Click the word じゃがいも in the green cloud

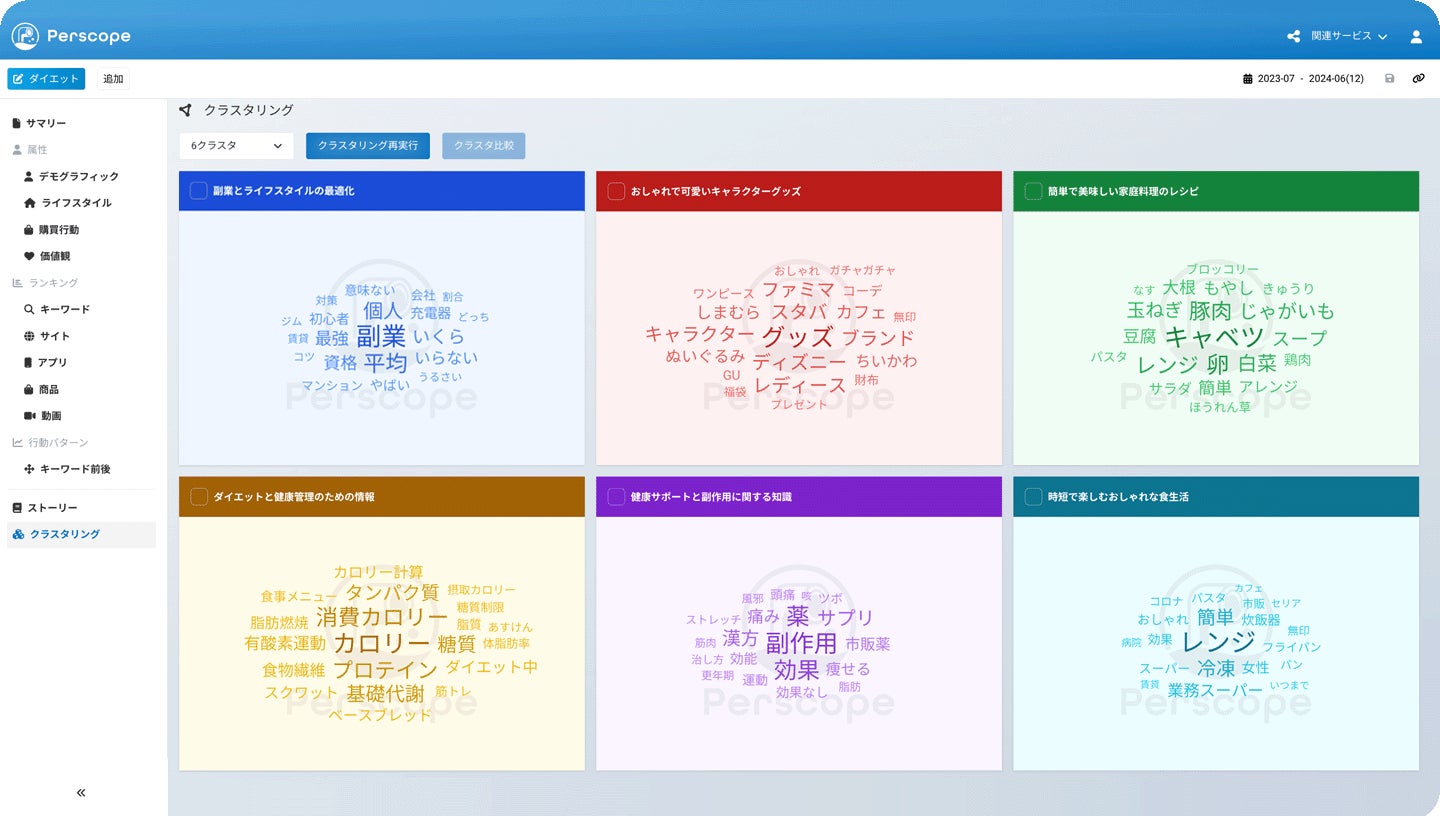pos(1287,311)
